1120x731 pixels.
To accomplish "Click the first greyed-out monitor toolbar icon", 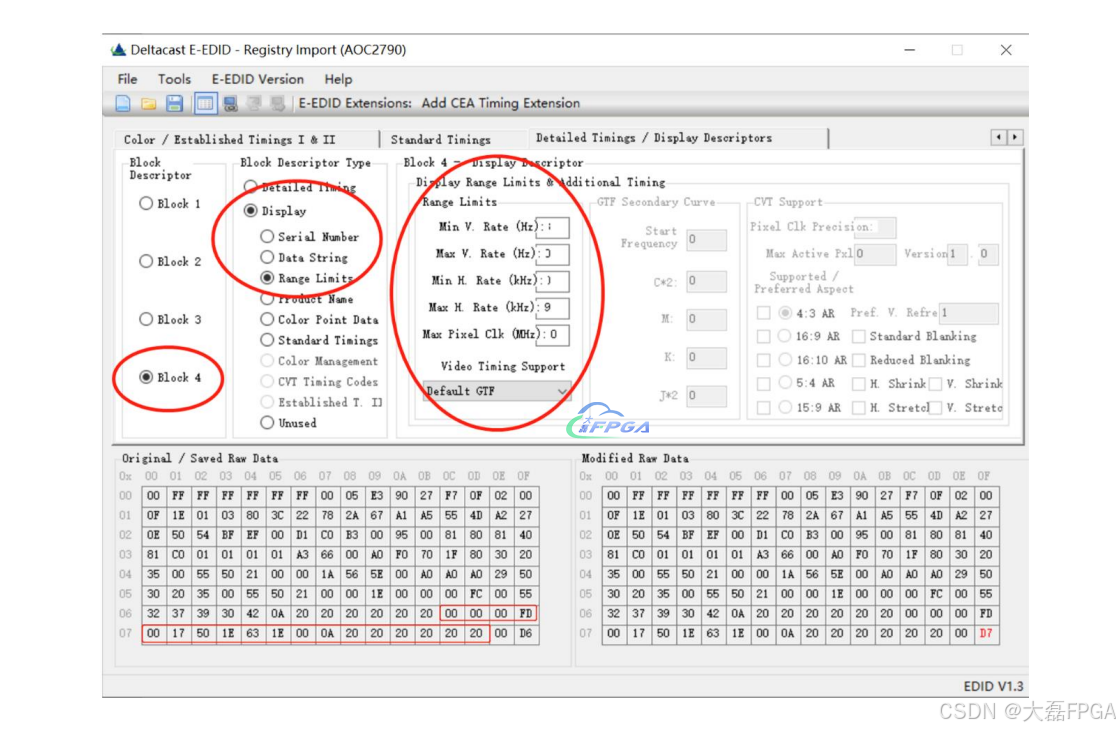I will [x=254, y=104].
